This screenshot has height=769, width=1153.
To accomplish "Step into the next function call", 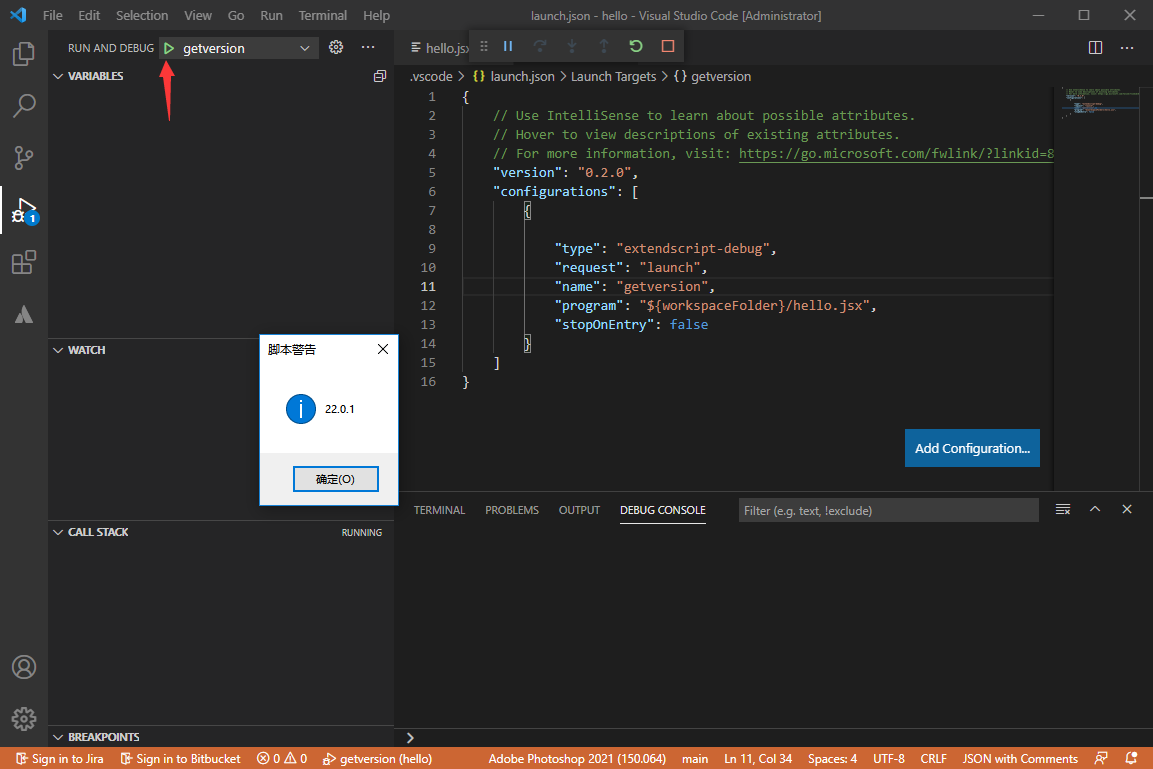I will (x=572, y=46).
